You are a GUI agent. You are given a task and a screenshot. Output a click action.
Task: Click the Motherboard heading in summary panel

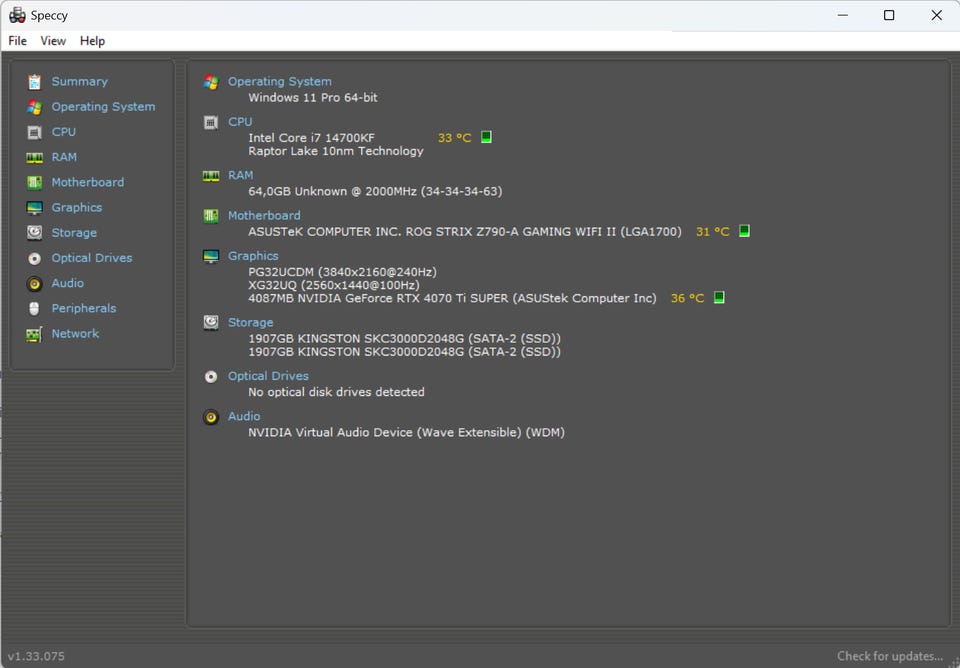(x=264, y=215)
